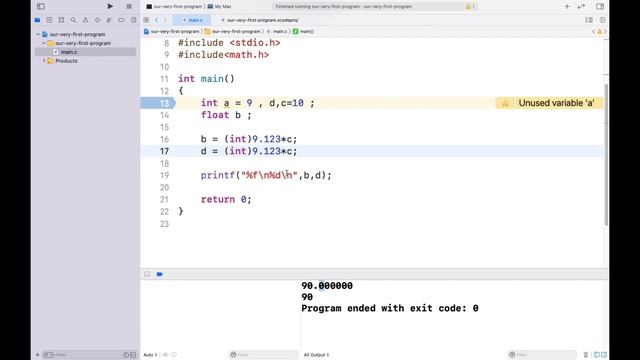This screenshot has height=360, width=640.
Task: Click line number 13 gutter marker
Action: tap(158, 103)
